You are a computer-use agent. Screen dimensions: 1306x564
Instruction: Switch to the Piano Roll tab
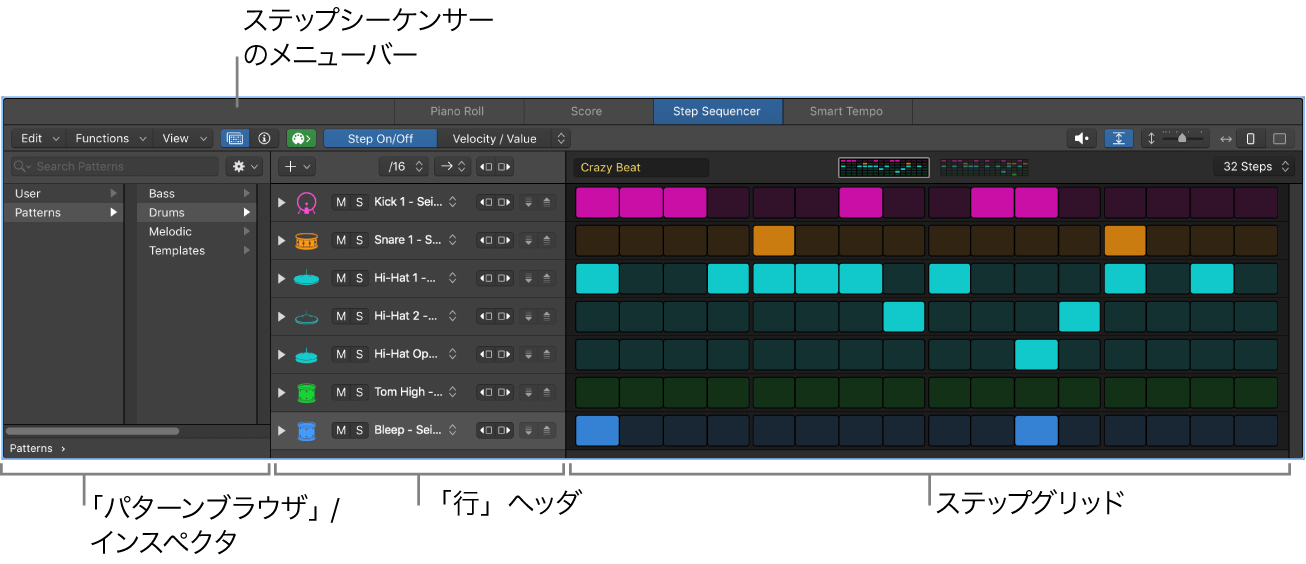pyautogui.click(x=457, y=112)
